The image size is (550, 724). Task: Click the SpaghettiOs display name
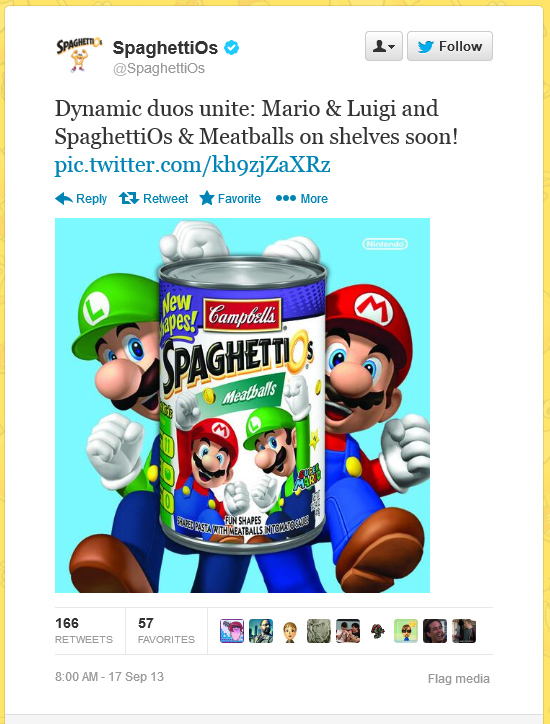[165, 48]
